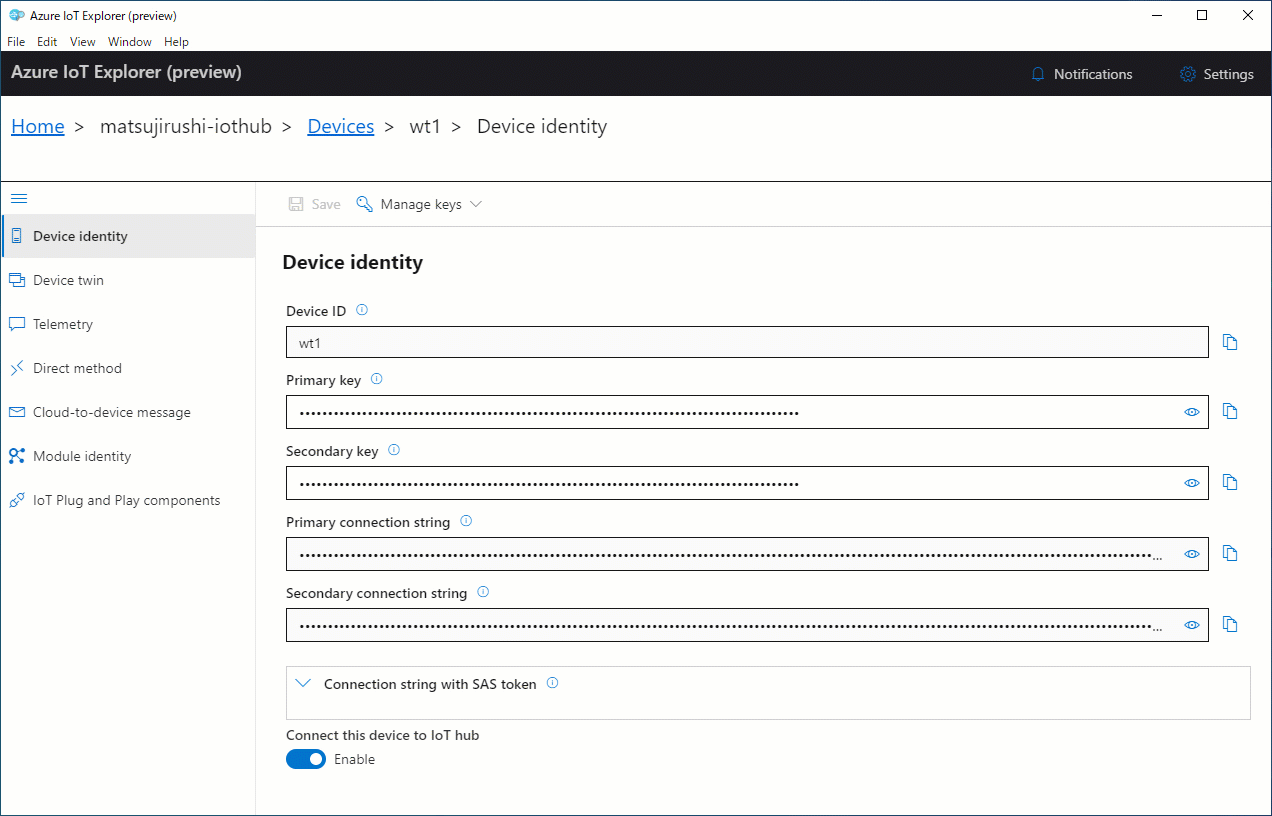This screenshot has height=816, width=1272.
Task: Reveal the Primary connection string
Action: point(1192,554)
